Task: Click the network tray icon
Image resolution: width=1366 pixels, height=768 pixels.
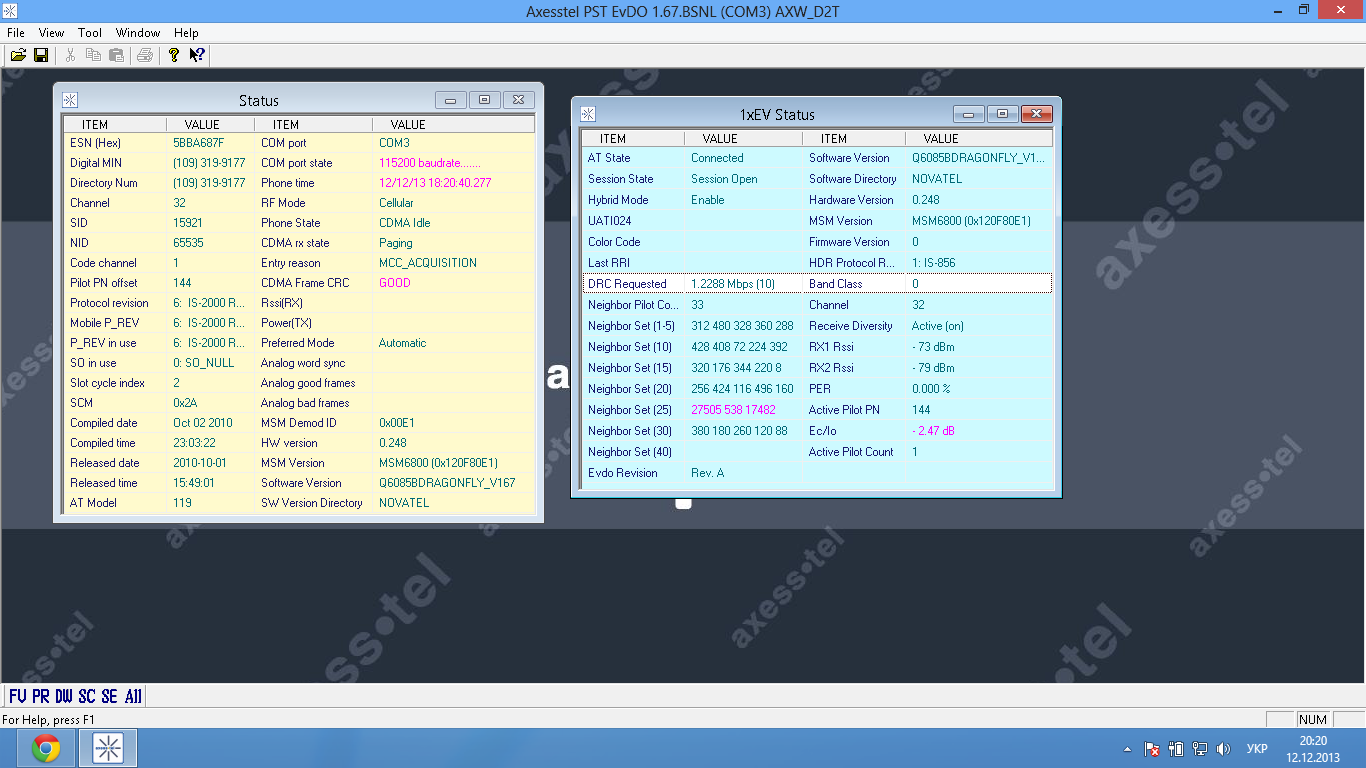Action: (1199, 748)
